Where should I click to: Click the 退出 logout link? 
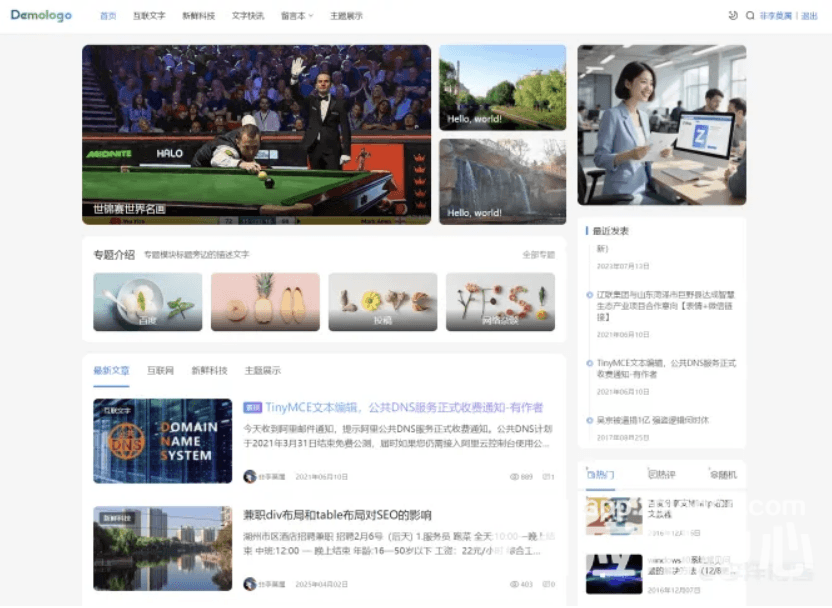click(x=809, y=16)
